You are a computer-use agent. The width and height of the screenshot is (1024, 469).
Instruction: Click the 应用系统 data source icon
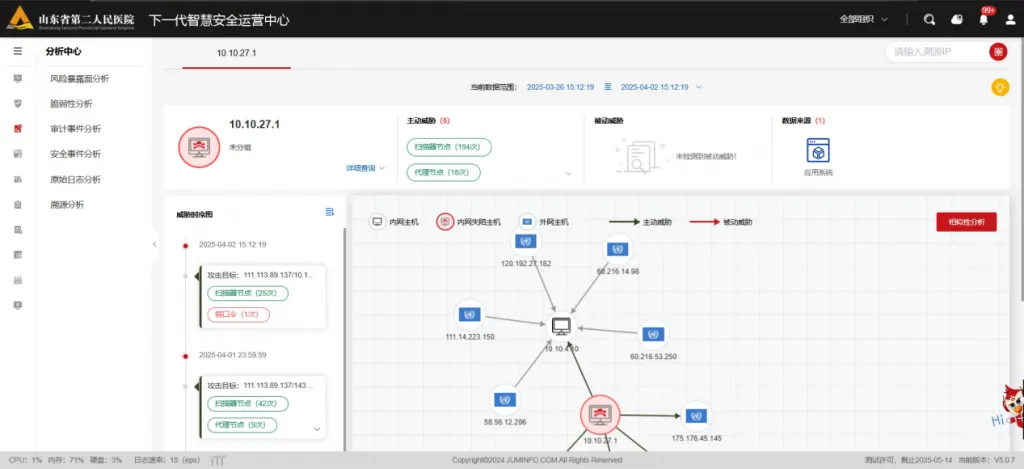tap(819, 150)
